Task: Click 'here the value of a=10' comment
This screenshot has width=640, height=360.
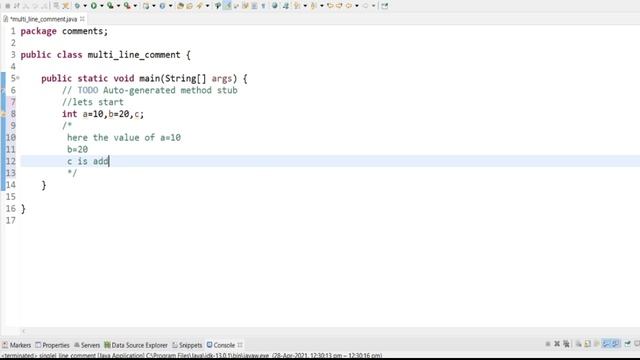Action: point(124,138)
